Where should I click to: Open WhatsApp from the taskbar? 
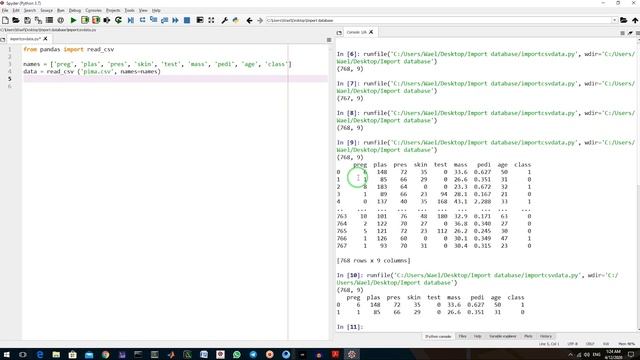[x=237, y=354]
